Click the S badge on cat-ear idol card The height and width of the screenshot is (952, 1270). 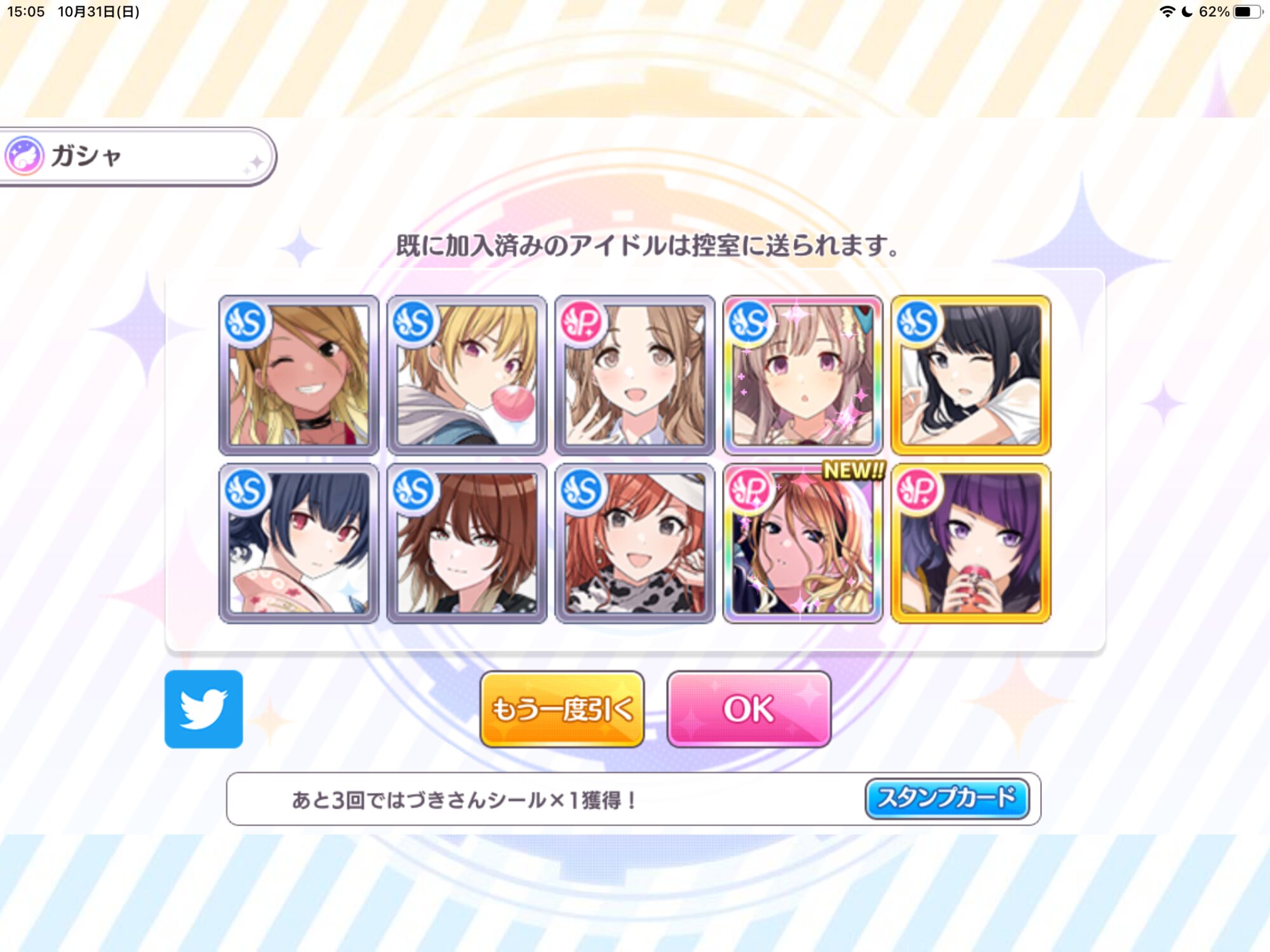(750, 322)
